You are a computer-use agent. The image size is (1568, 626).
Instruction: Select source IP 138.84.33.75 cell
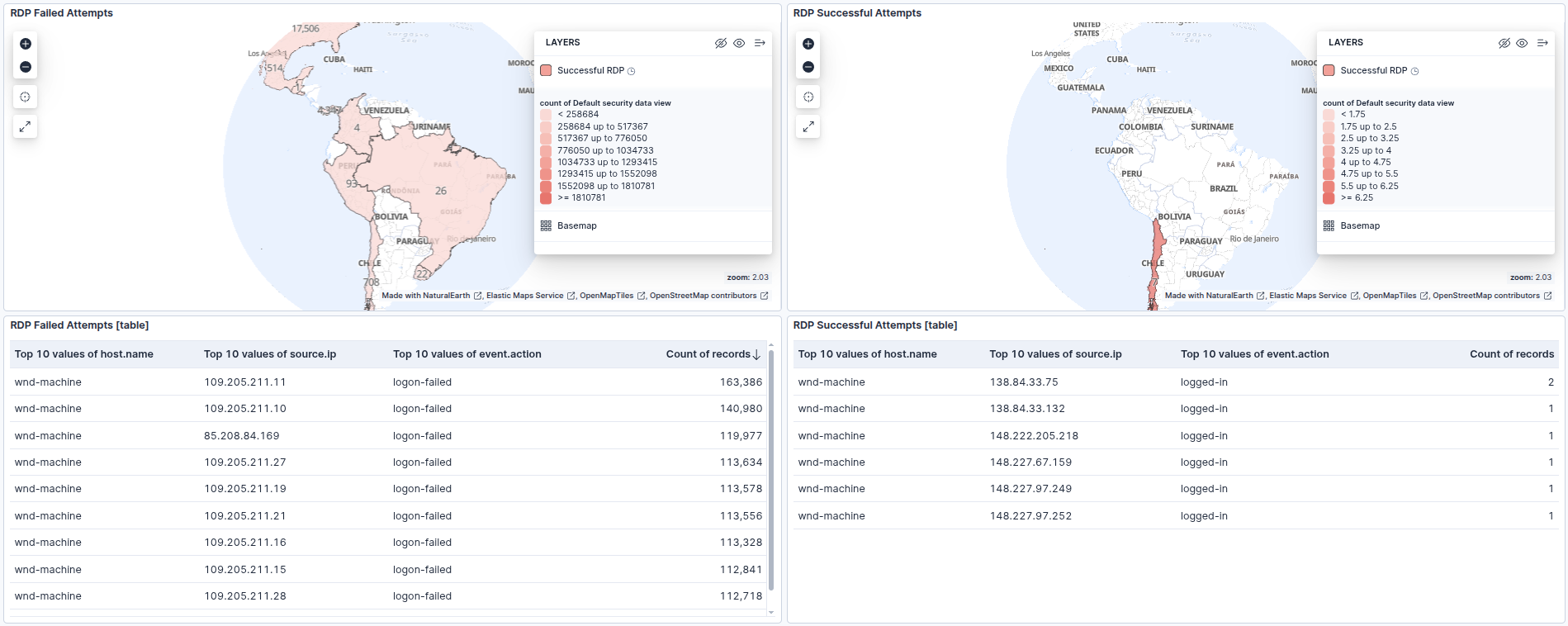click(1024, 382)
